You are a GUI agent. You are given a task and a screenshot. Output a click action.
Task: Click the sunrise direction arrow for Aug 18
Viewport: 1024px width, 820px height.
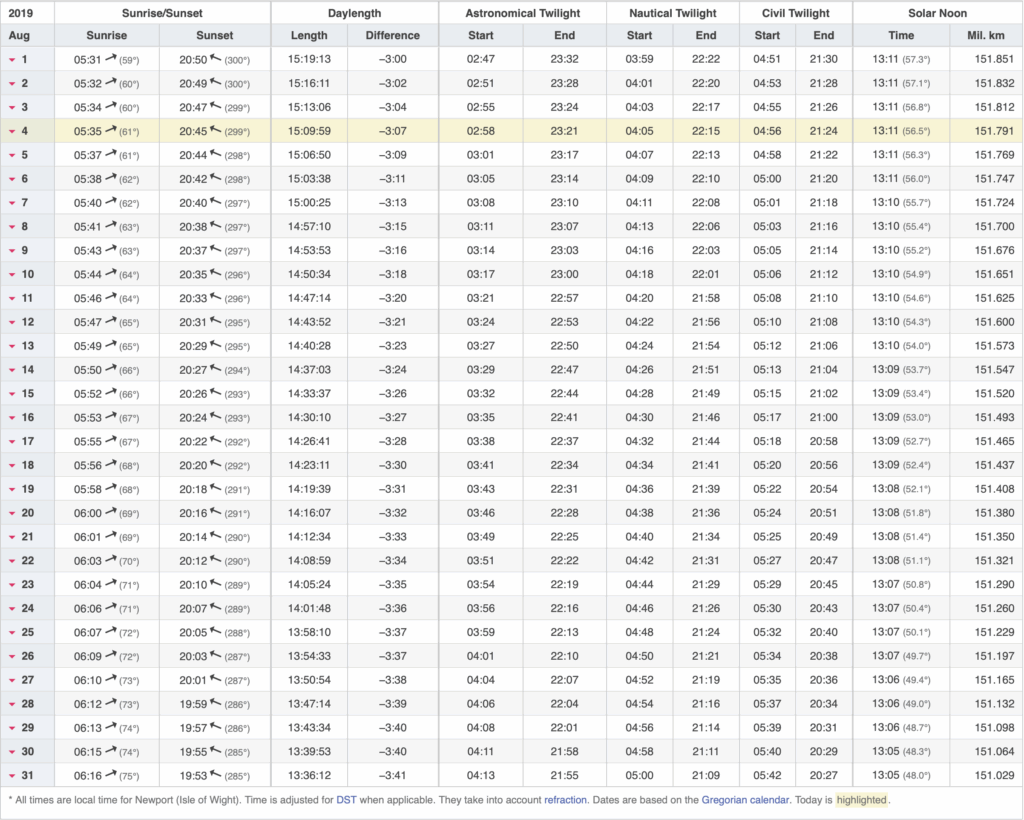pyautogui.click(x=110, y=465)
